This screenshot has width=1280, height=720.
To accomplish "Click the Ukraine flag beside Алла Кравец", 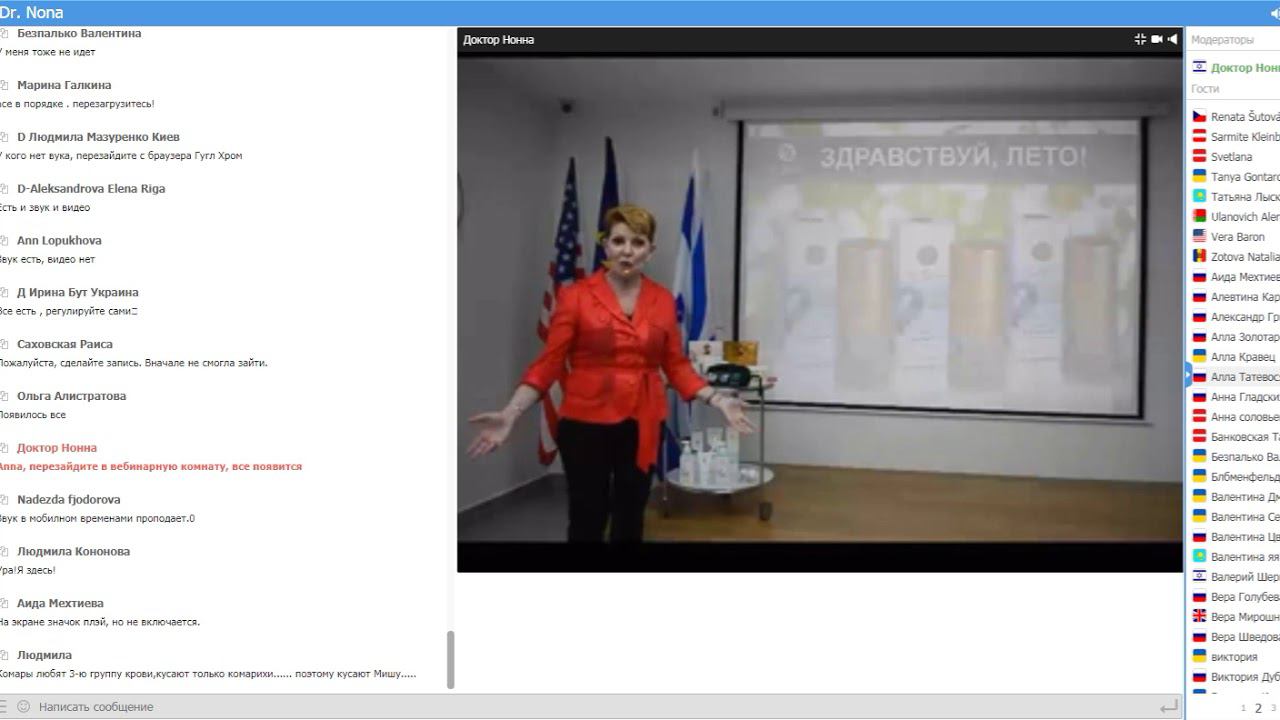I will click(x=1199, y=357).
